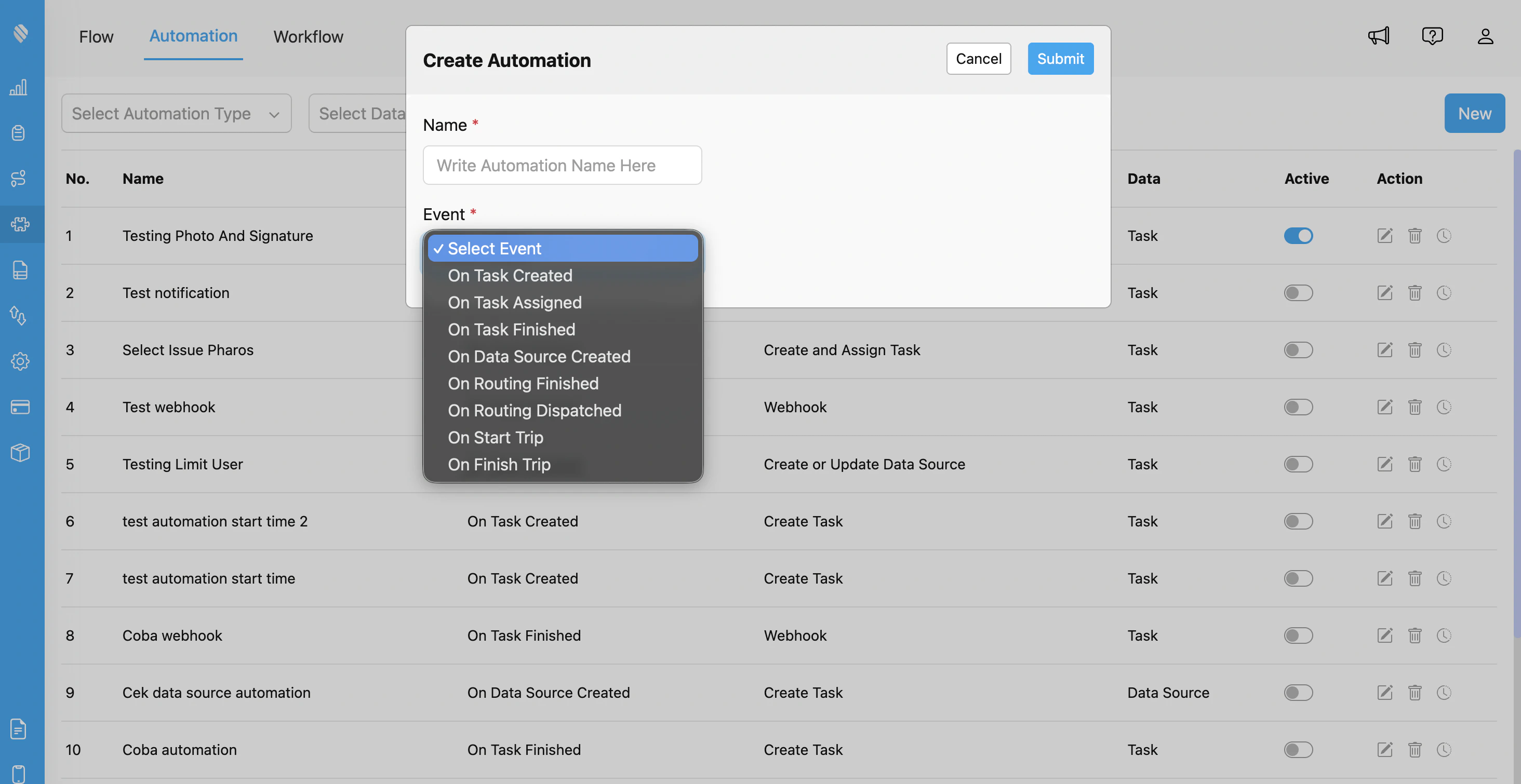Open the Select Automation Type dropdown

coord(176,113)
